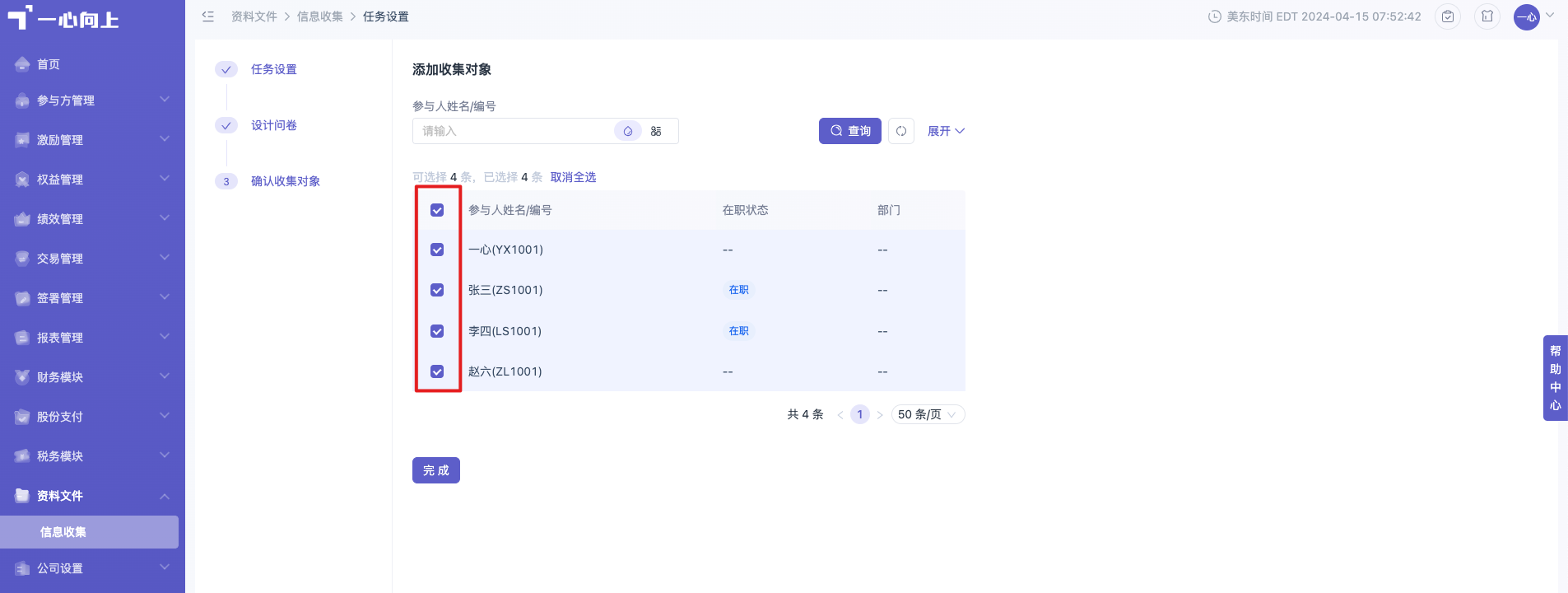Collapse the sidebar with the menu fold icon
Screen dimensions: 1568x593
(x=208, y=16)
